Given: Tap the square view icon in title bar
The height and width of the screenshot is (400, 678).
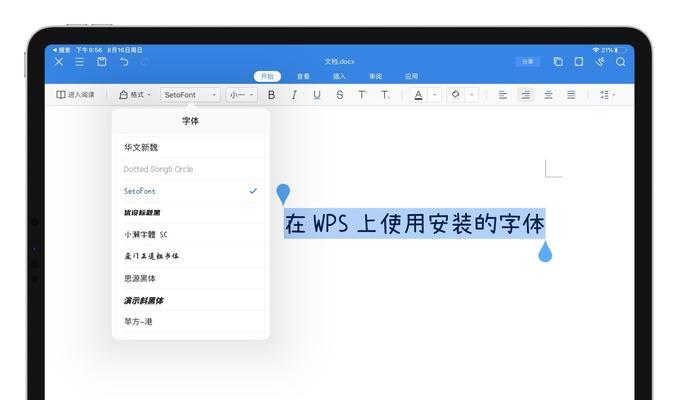Looking at the screenshot, I should pos(579,62).
